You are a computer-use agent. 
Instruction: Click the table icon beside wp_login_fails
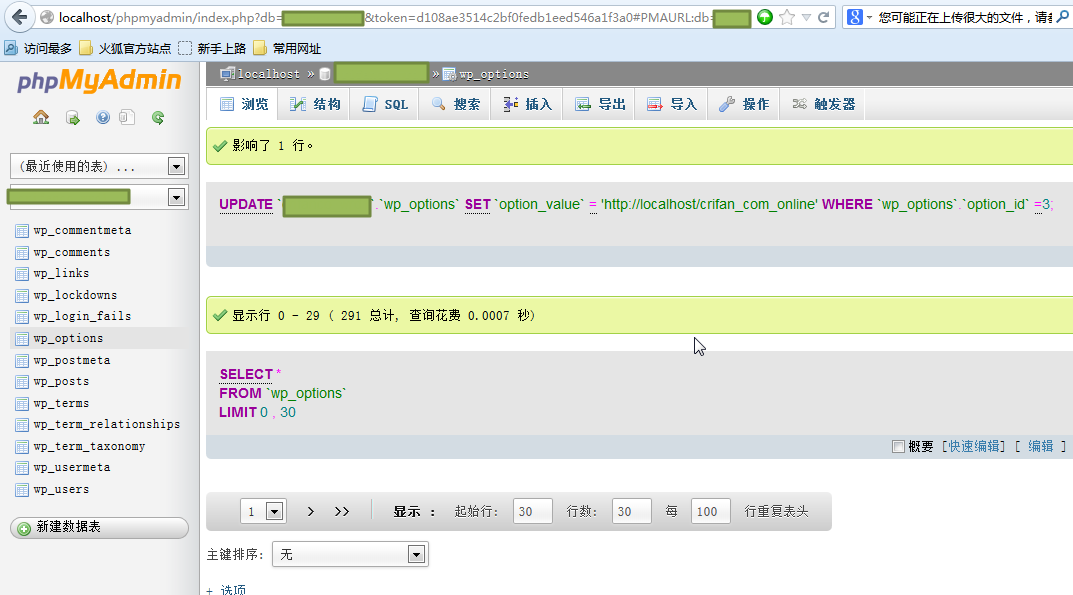pos(22,317)
